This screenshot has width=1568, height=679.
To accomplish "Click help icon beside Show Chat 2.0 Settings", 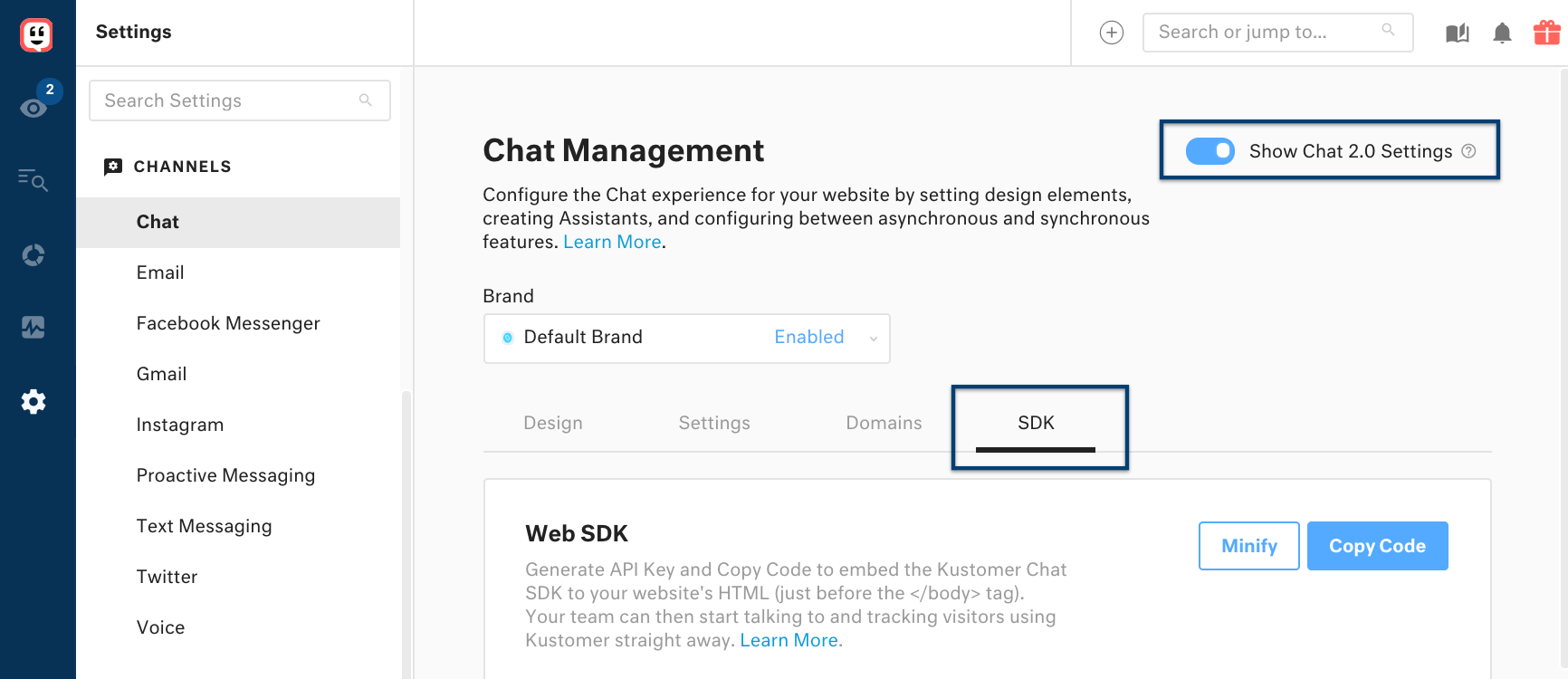I will click(1468, 151).
